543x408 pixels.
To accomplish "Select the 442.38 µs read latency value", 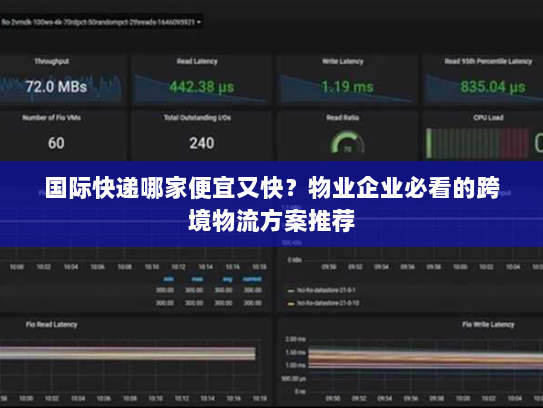I will [202, 87].
